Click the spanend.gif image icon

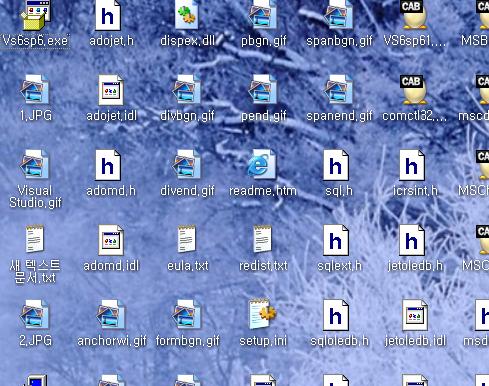339,89
